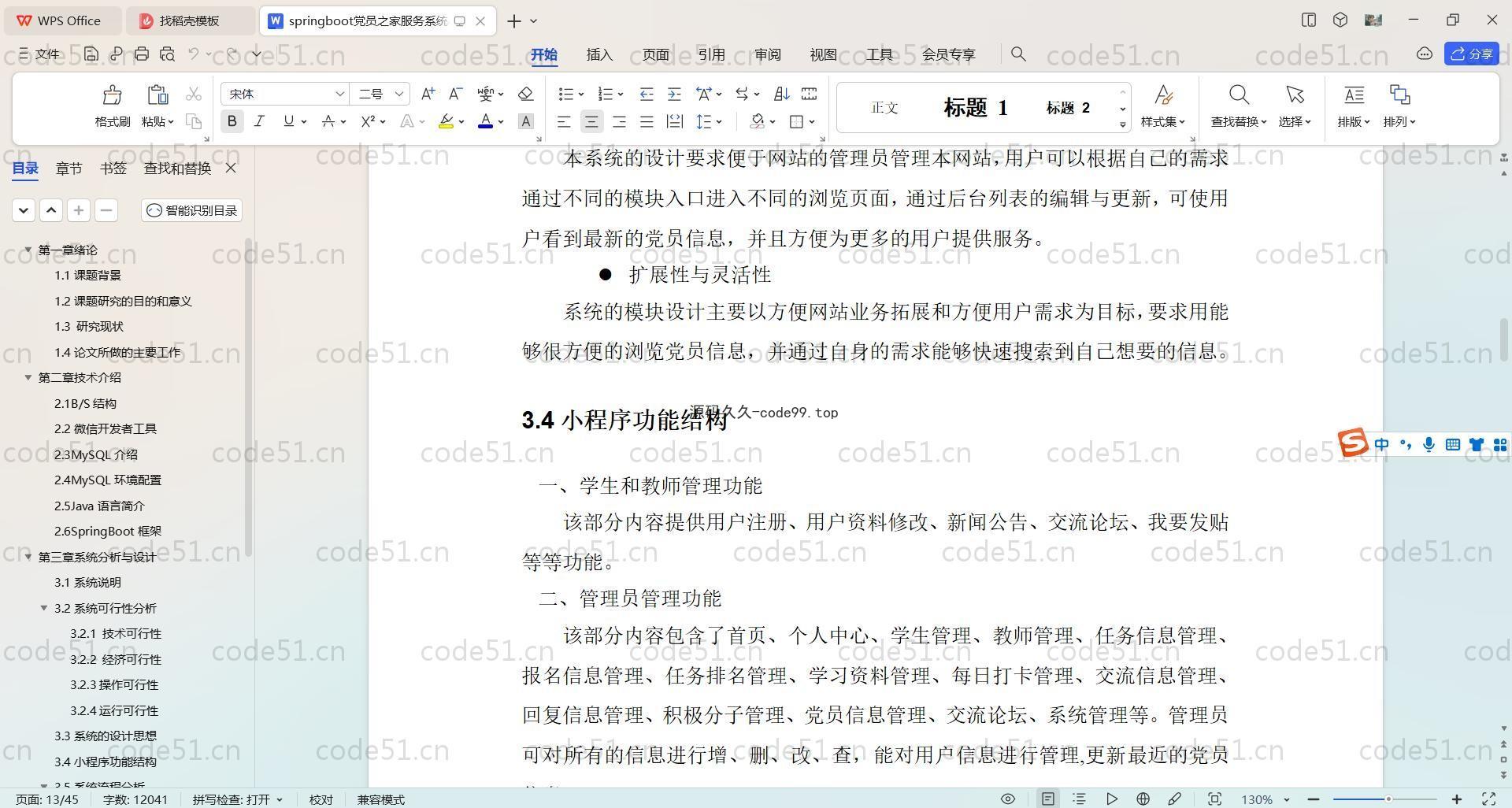Click the Search icon next to ribbon tabs
This screenshot has width=1512, height=808.
point(1018,54)
